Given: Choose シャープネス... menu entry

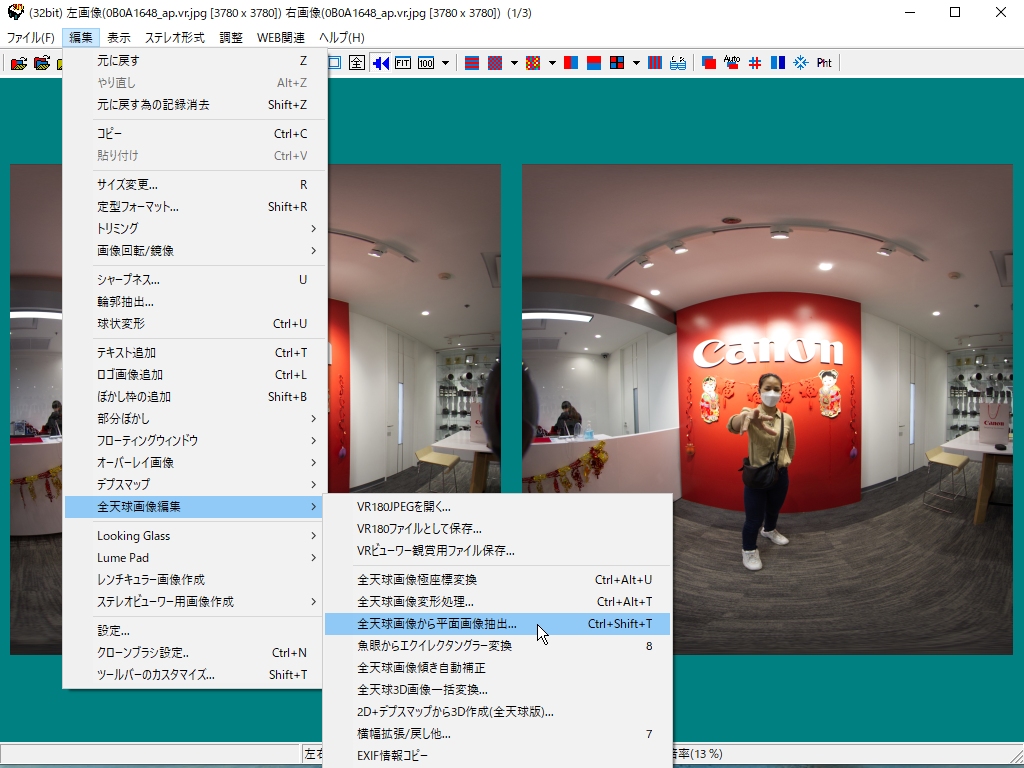Looking at the screenshot, I should coord(195,280).
